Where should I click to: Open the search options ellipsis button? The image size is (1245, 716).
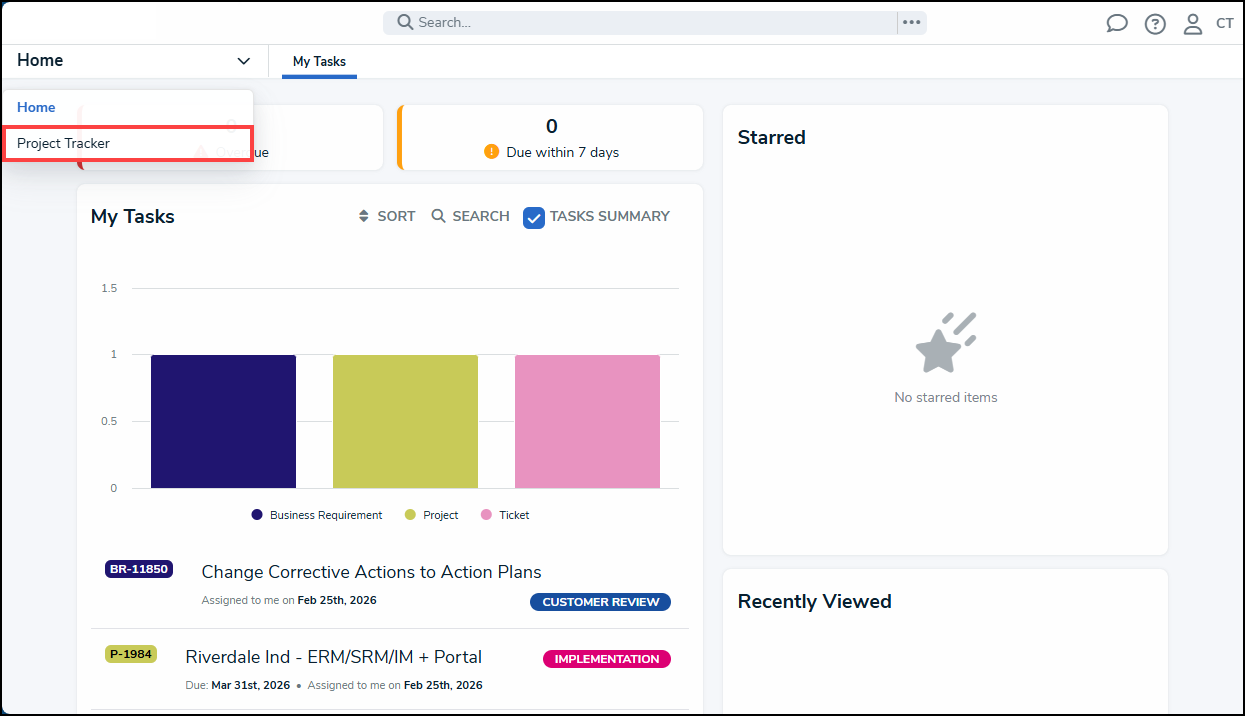pos(911,22)
